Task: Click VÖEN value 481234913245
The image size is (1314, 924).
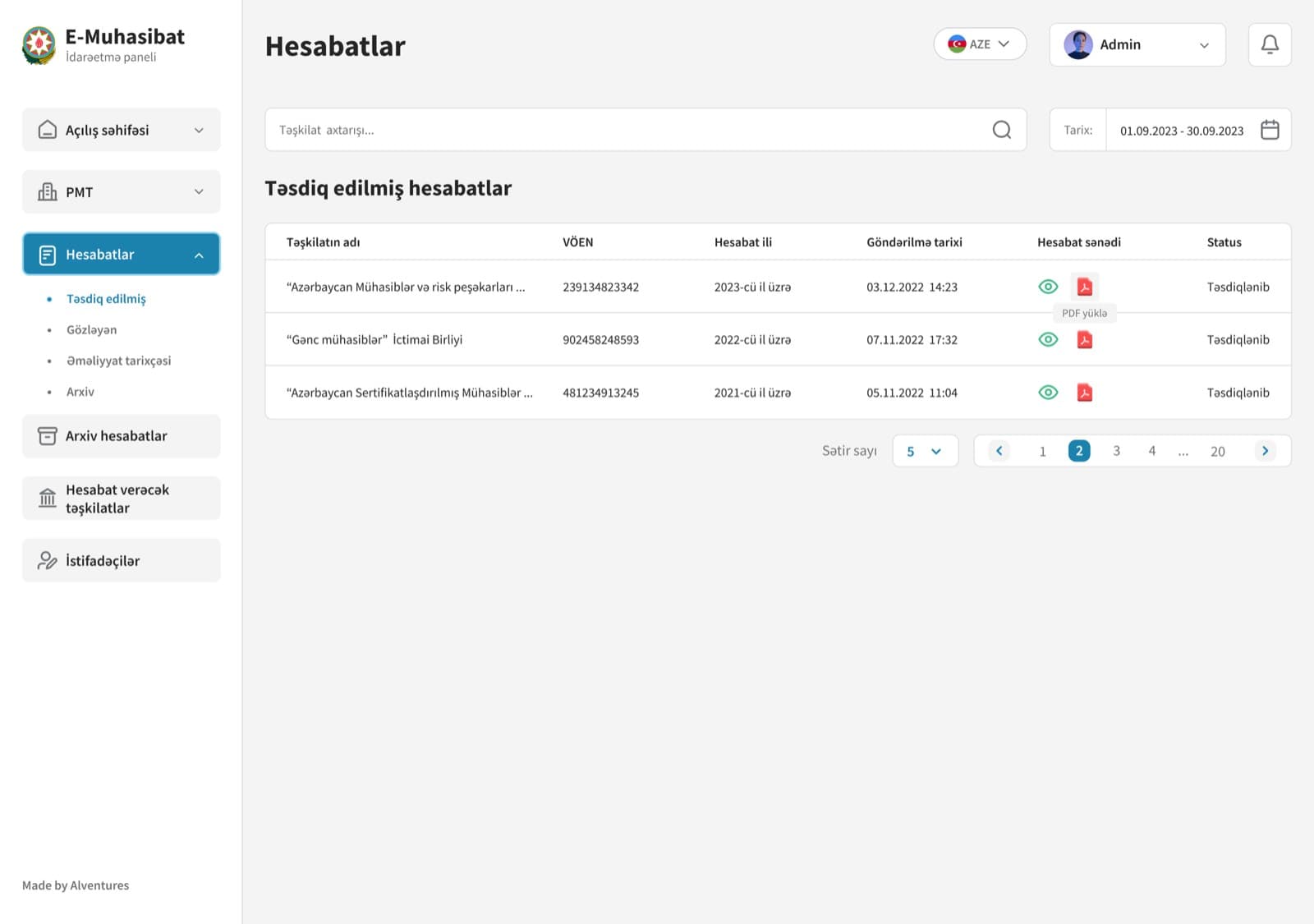Action: [600, 393]
